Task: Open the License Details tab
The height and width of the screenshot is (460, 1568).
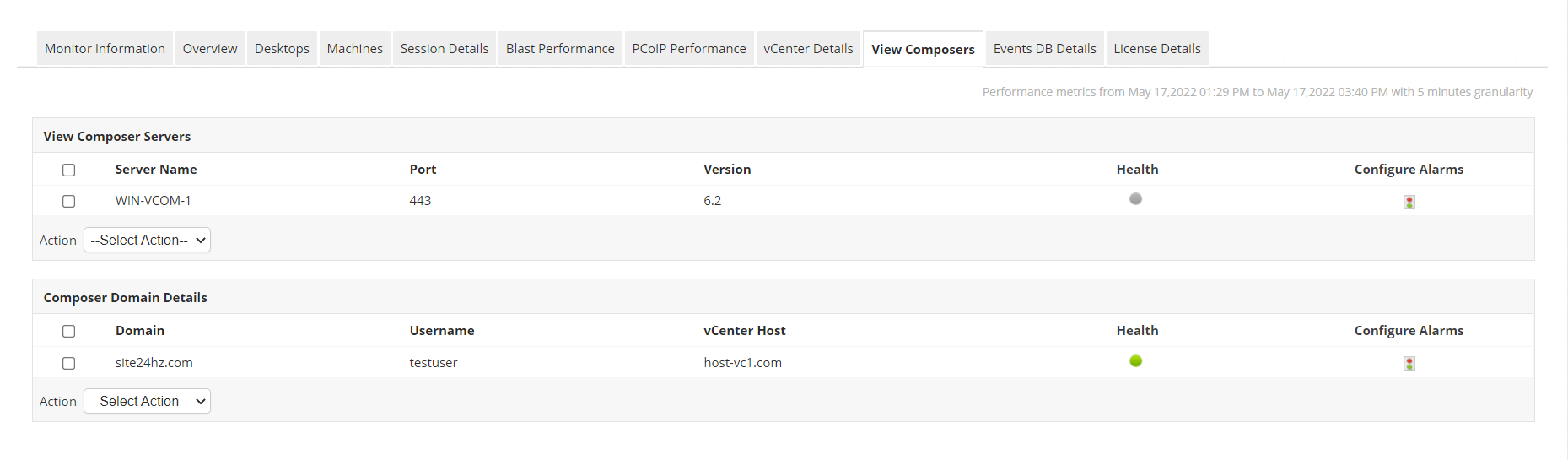Action: [x=1156, y=49]
